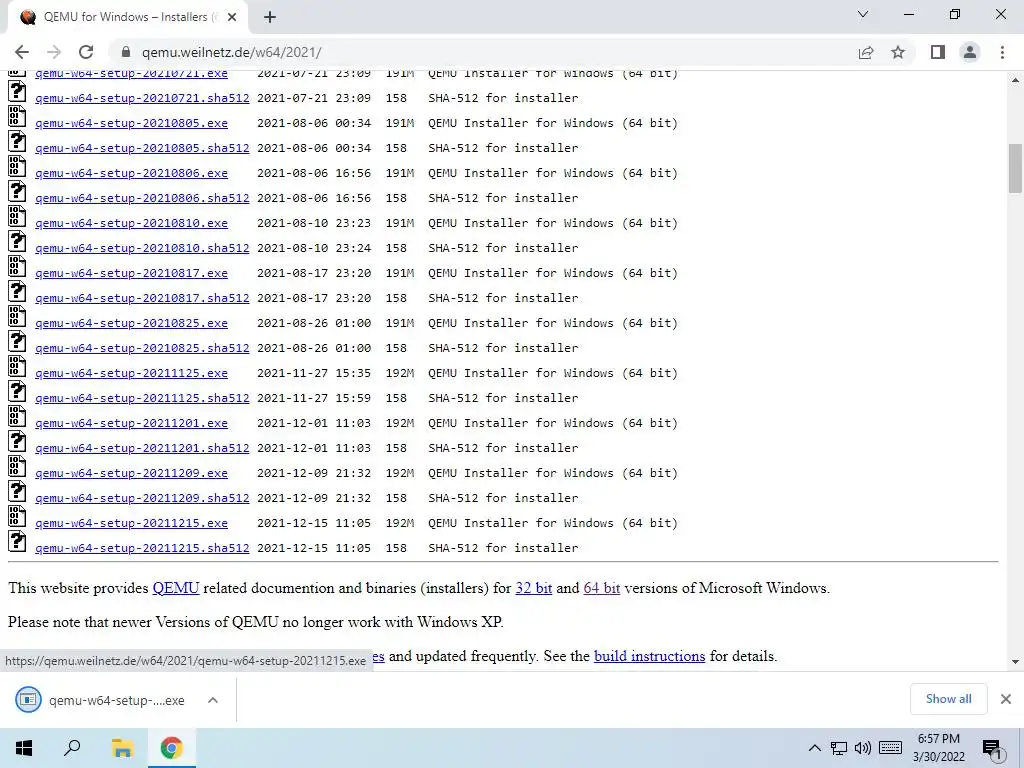Download qemu-w64-setup-20211125.exe
This screenshot has height=768, width=1024.
point(131,373)
